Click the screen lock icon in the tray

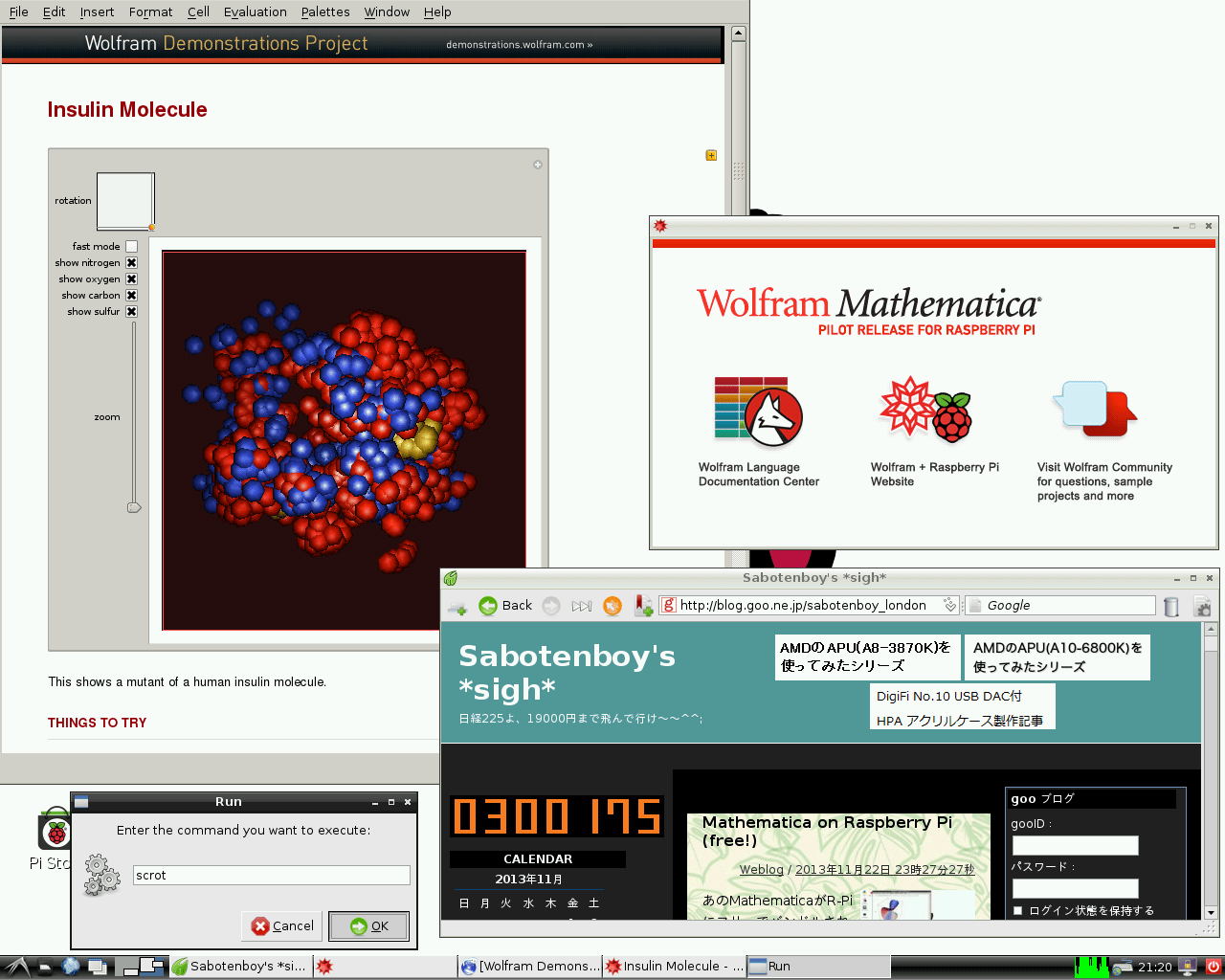coord(1188,967)
